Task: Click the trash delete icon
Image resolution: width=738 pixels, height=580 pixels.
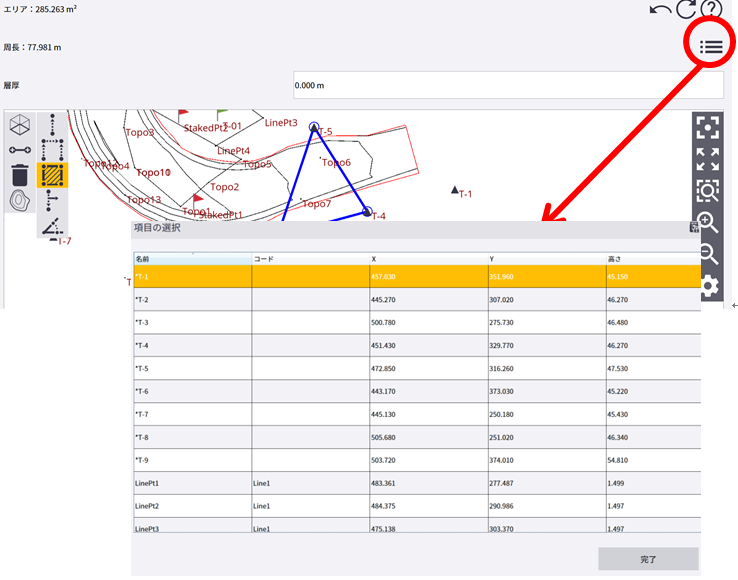Action: [x=19, y=175]
